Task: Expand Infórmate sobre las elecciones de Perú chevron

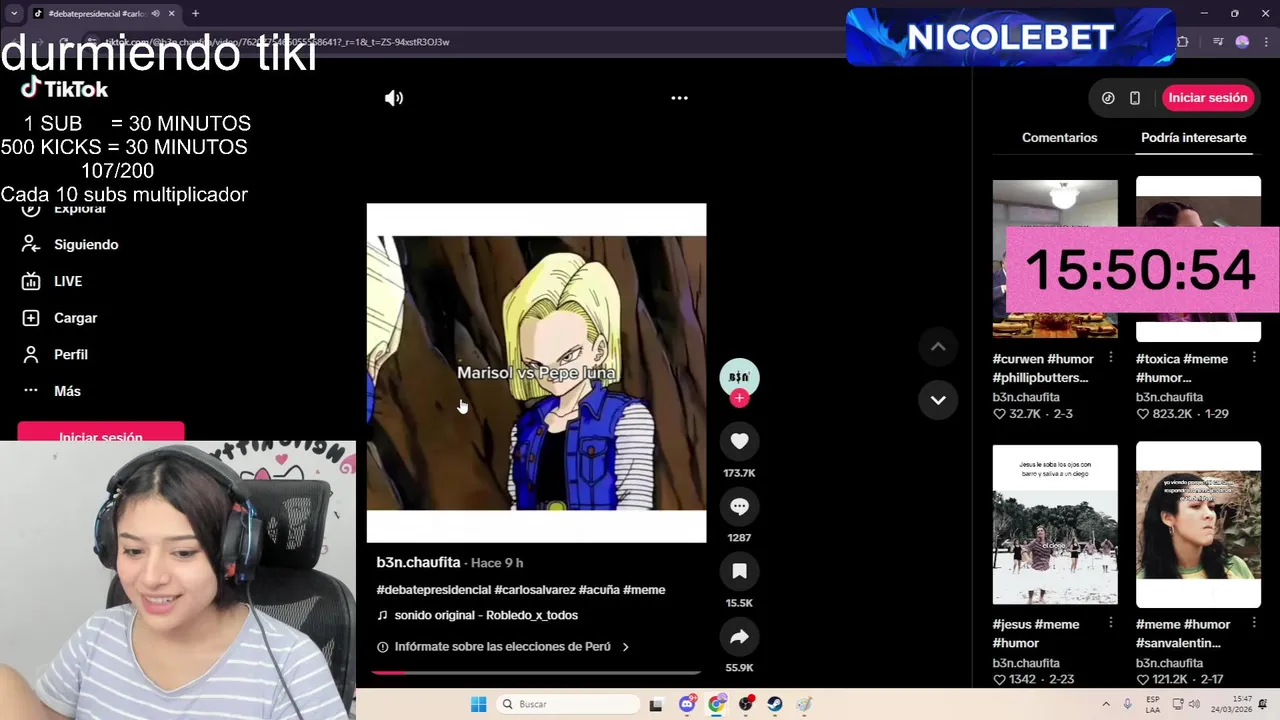Action: click(x=625, y=647)
